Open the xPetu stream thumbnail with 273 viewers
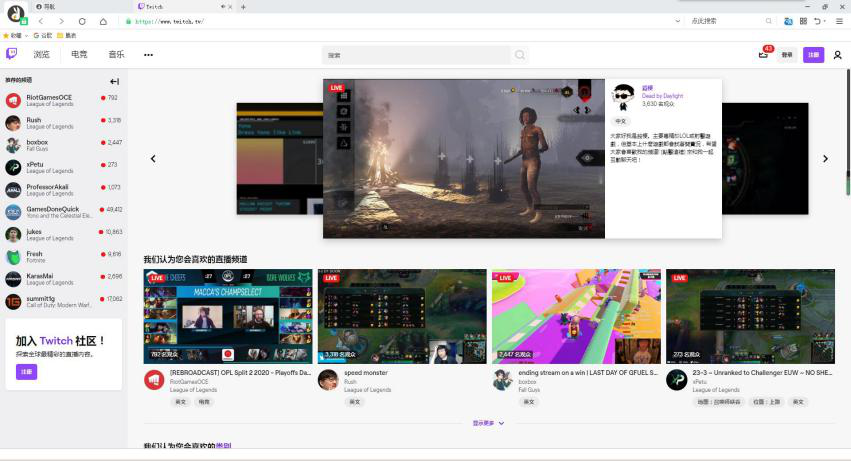 pos(750,317)
